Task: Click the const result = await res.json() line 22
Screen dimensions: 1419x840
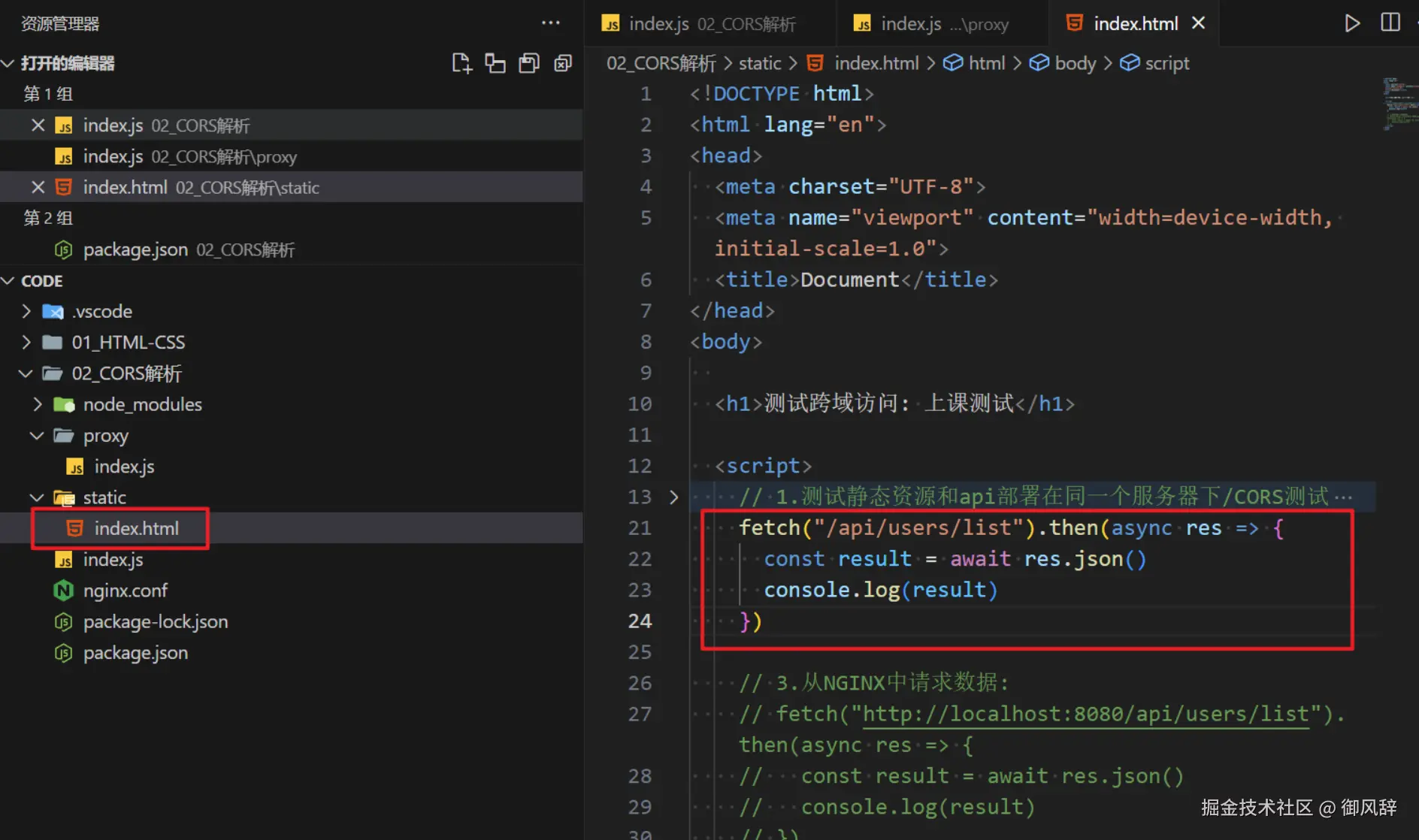Action: 955,560
